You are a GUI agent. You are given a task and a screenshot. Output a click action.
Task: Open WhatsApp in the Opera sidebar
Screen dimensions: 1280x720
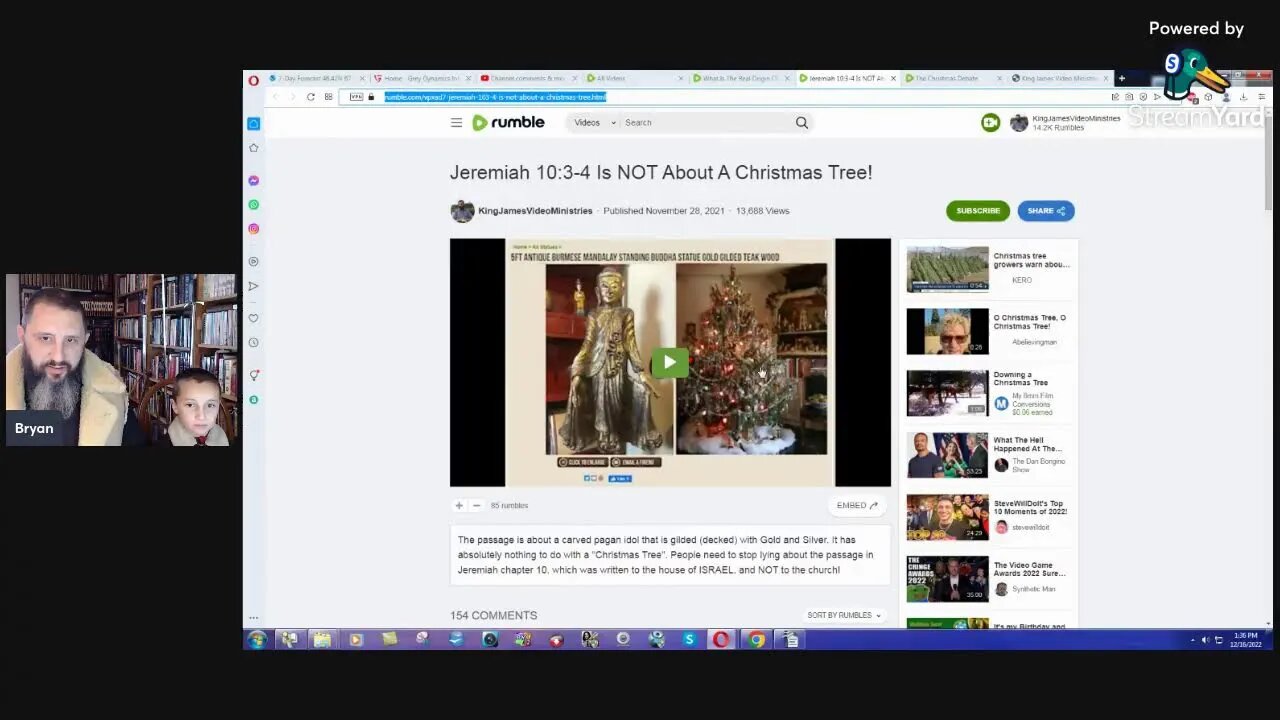254,205
